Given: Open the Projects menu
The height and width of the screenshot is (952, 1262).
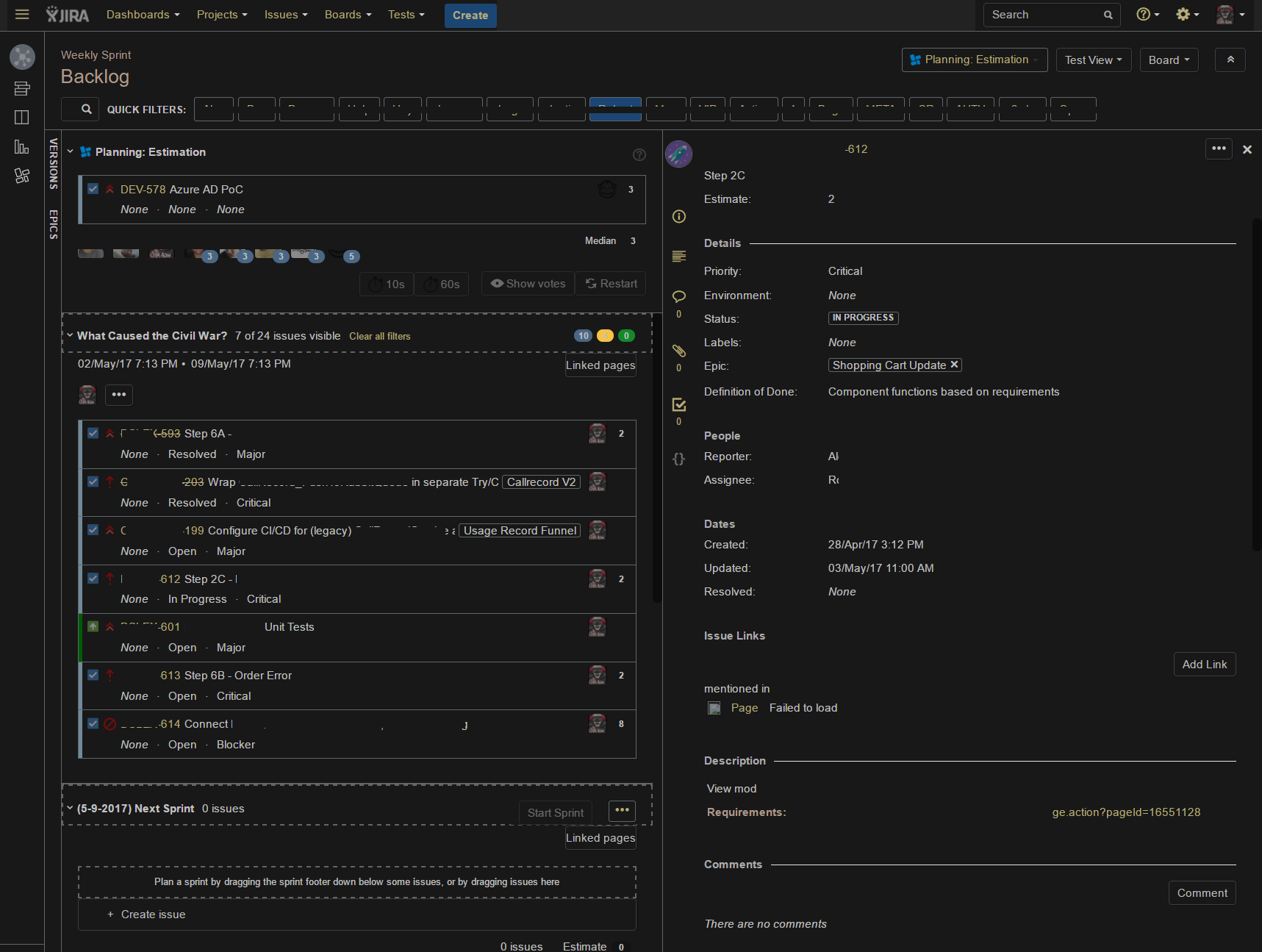Looking at the screenshot, I should pyautogui.click(x=221, y=14).
